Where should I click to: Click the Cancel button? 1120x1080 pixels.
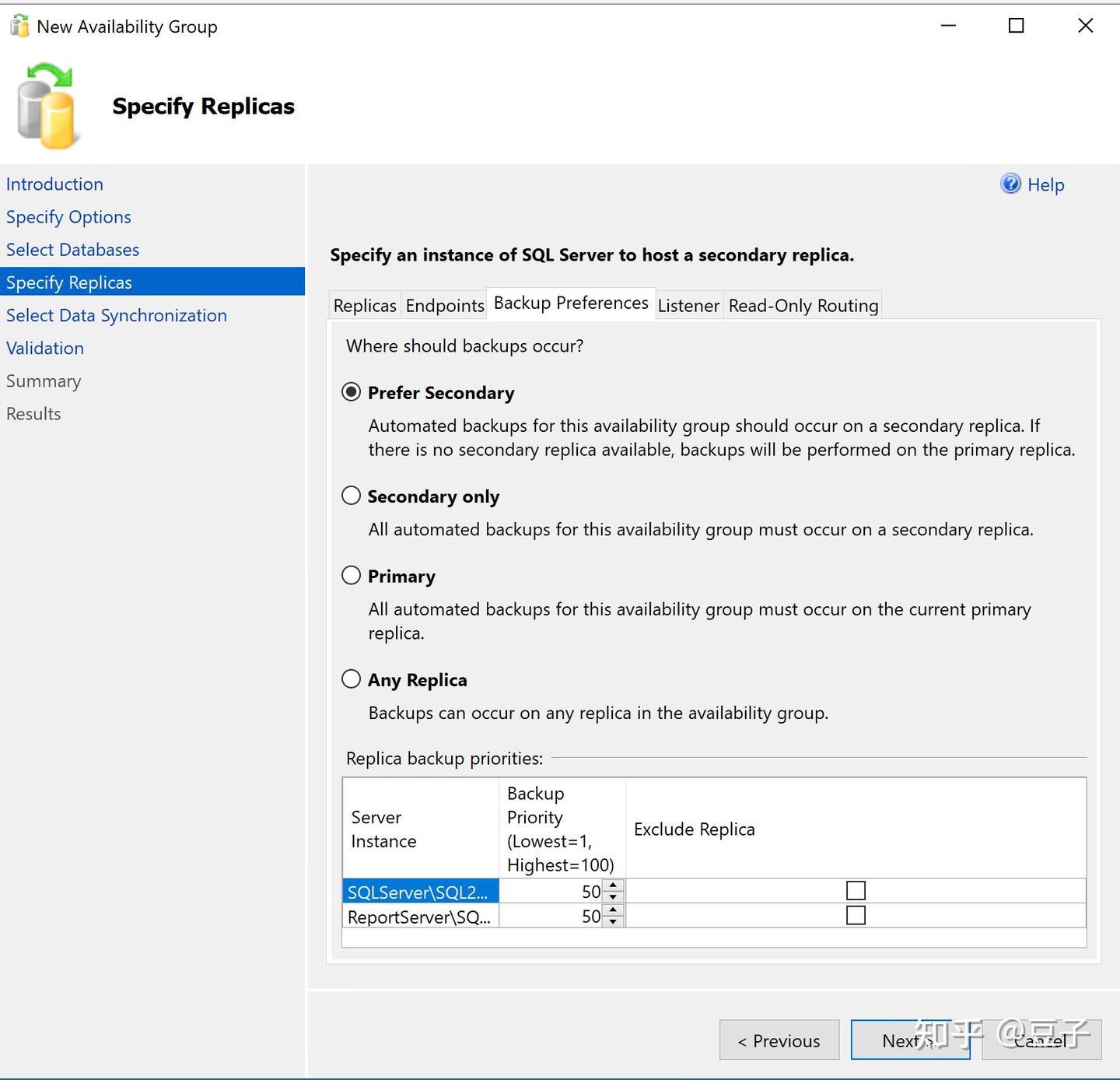point(1041,1040)
